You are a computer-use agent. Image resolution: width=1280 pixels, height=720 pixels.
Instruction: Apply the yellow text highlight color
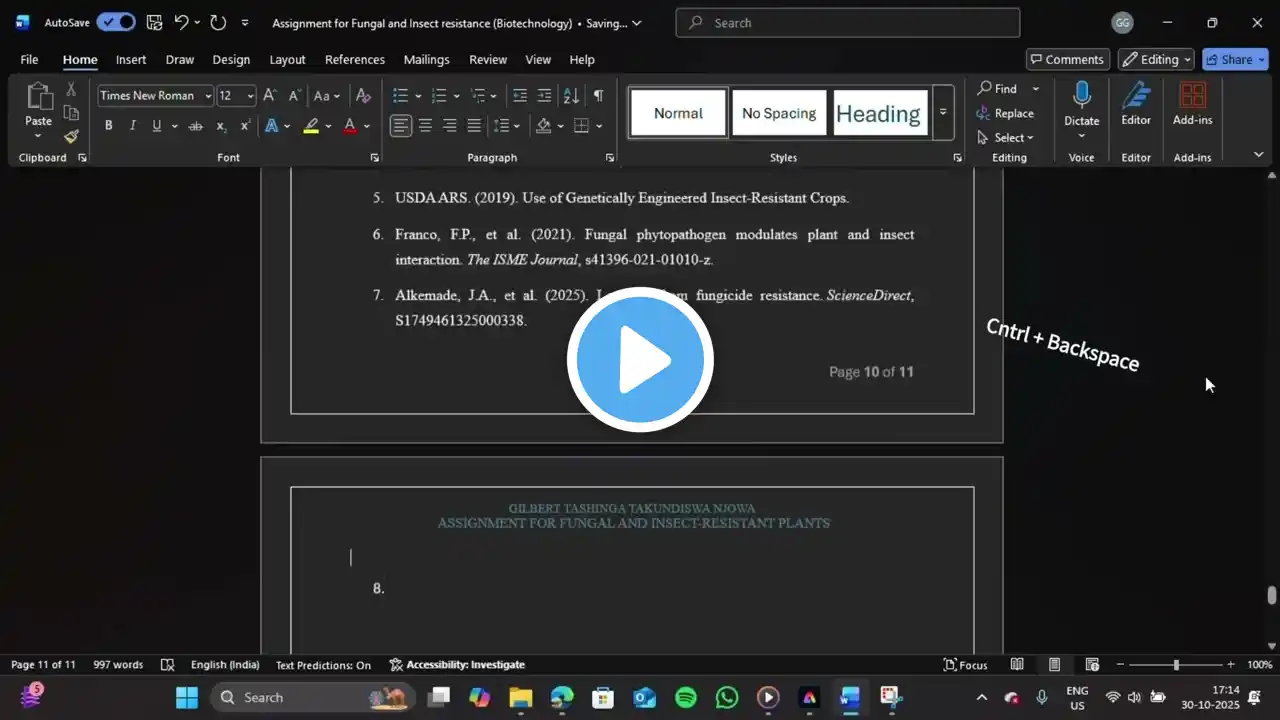coord(311,126)
